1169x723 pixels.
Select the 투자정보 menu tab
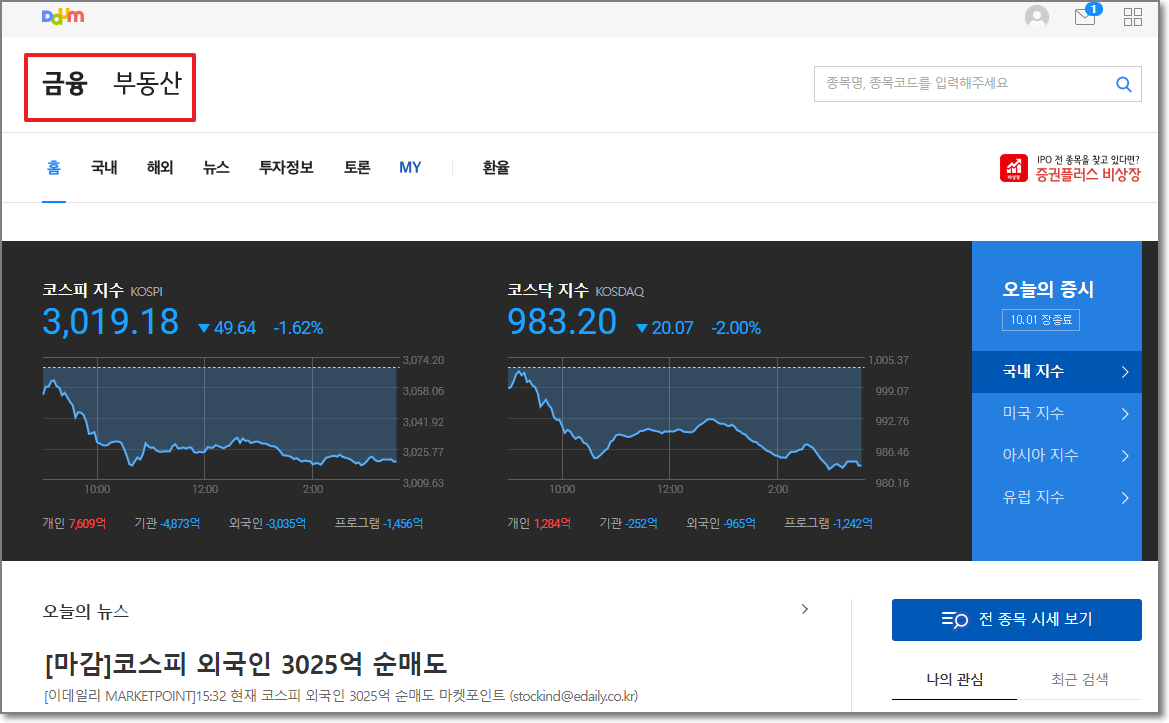coord(286,168)
